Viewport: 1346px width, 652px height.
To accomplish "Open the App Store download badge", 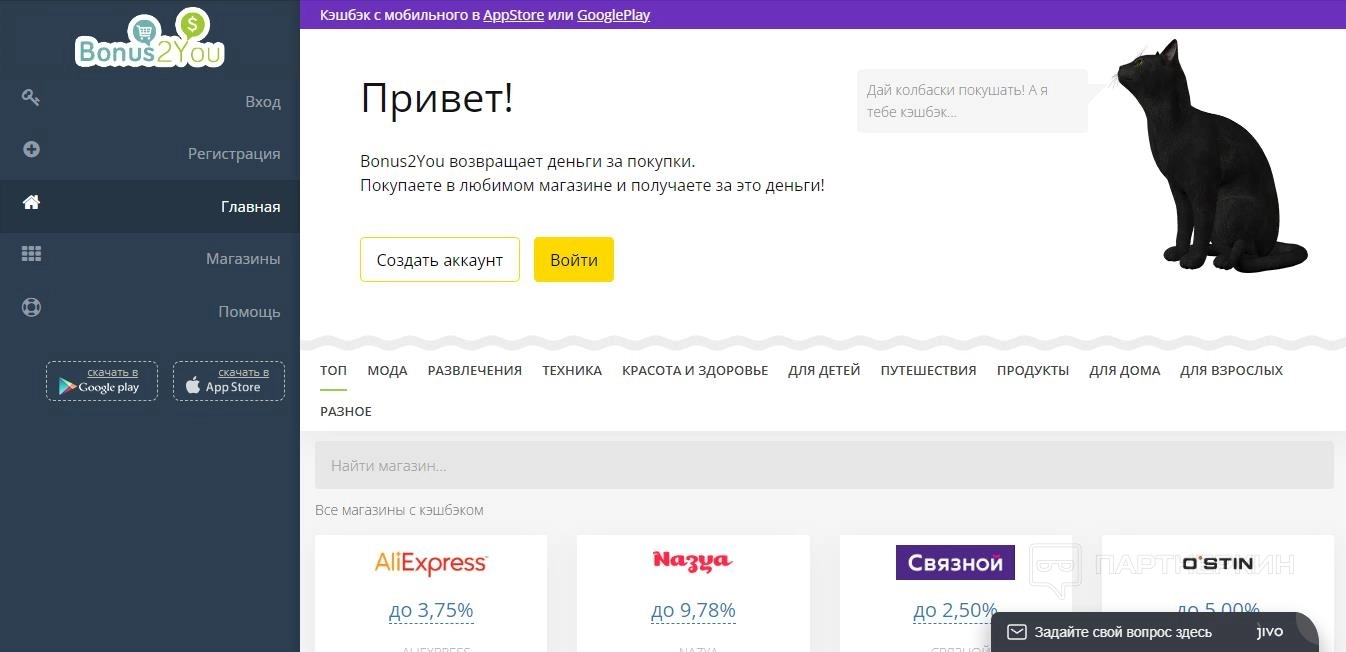I will click(x=229, y=381).
